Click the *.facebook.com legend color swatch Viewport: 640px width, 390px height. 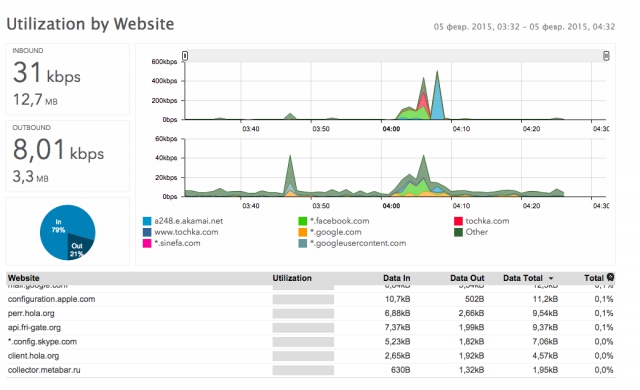tap(302, 221)
